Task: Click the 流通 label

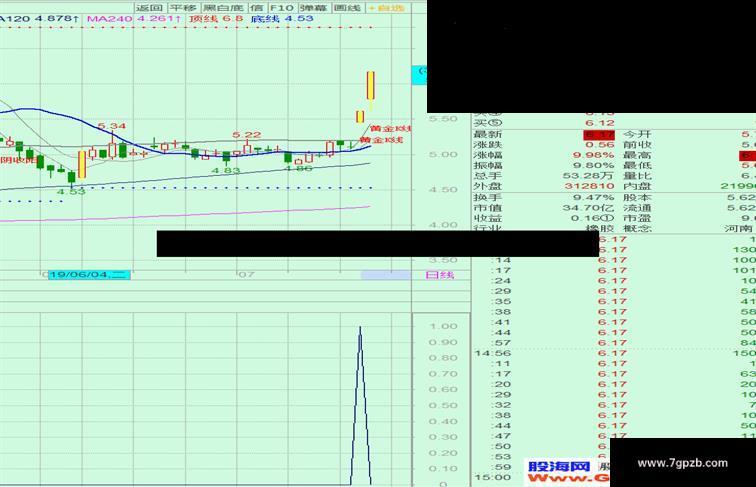Action: 637,208
